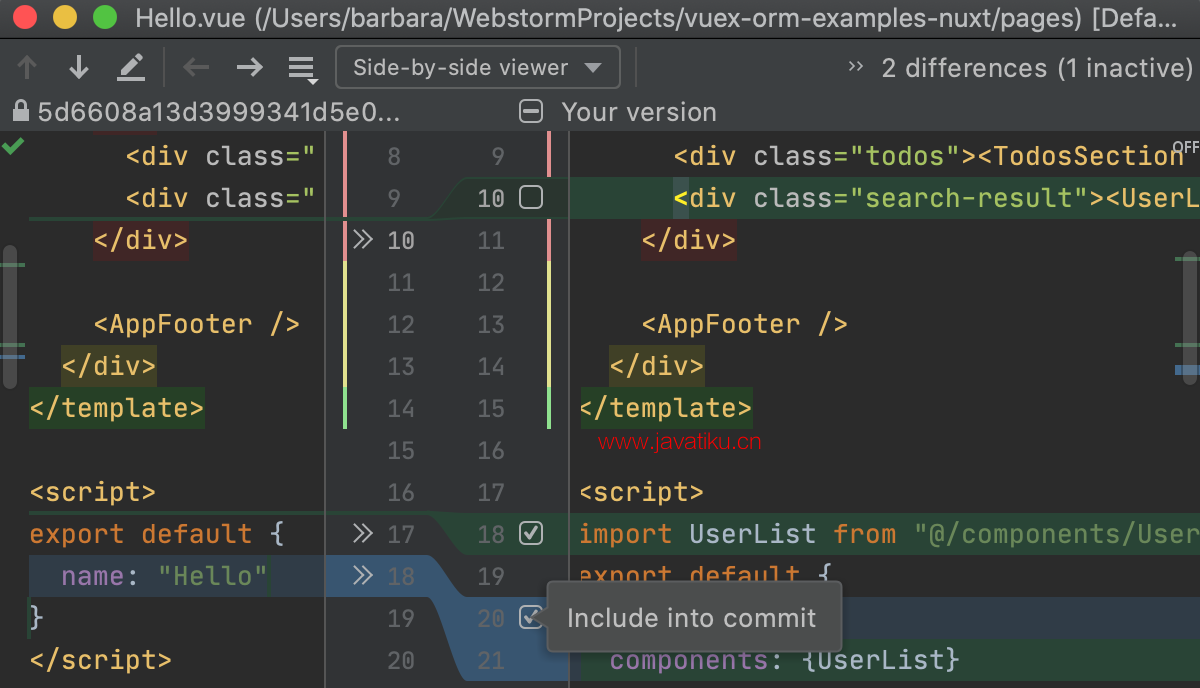Compare next file using the right arrow
The width and height of the screenshot is (1200, 688).
pos(249,67)
